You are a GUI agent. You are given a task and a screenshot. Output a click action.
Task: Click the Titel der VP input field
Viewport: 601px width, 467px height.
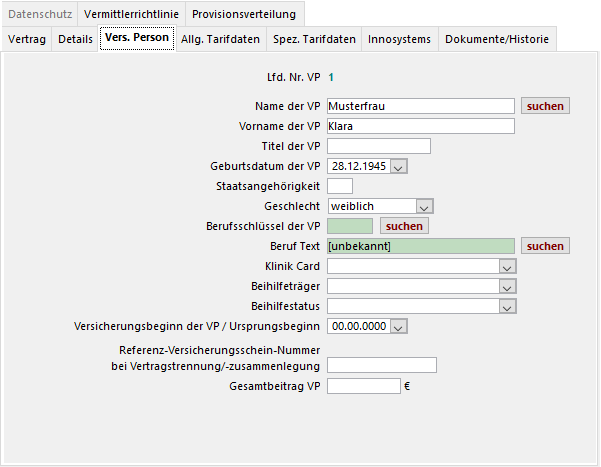378,146
